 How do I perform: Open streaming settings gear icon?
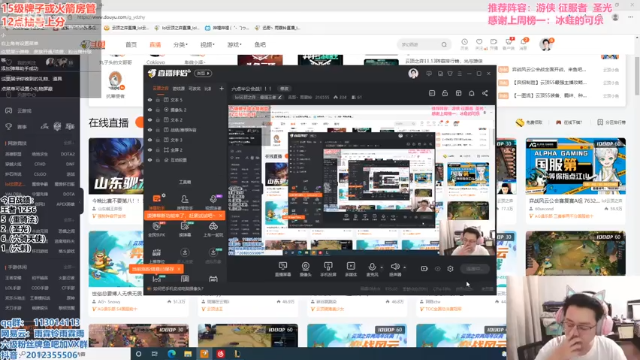pyautogui.click(x=450, y=269)
